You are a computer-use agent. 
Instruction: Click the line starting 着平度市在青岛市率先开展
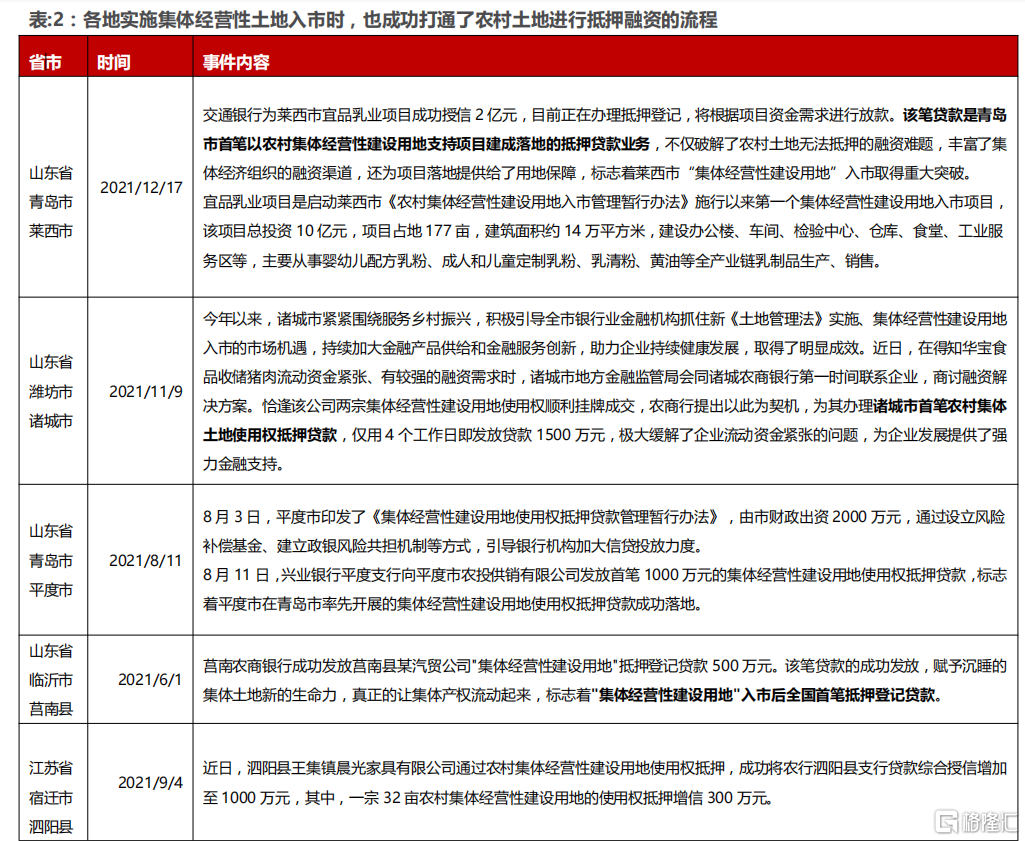point(452,604)
